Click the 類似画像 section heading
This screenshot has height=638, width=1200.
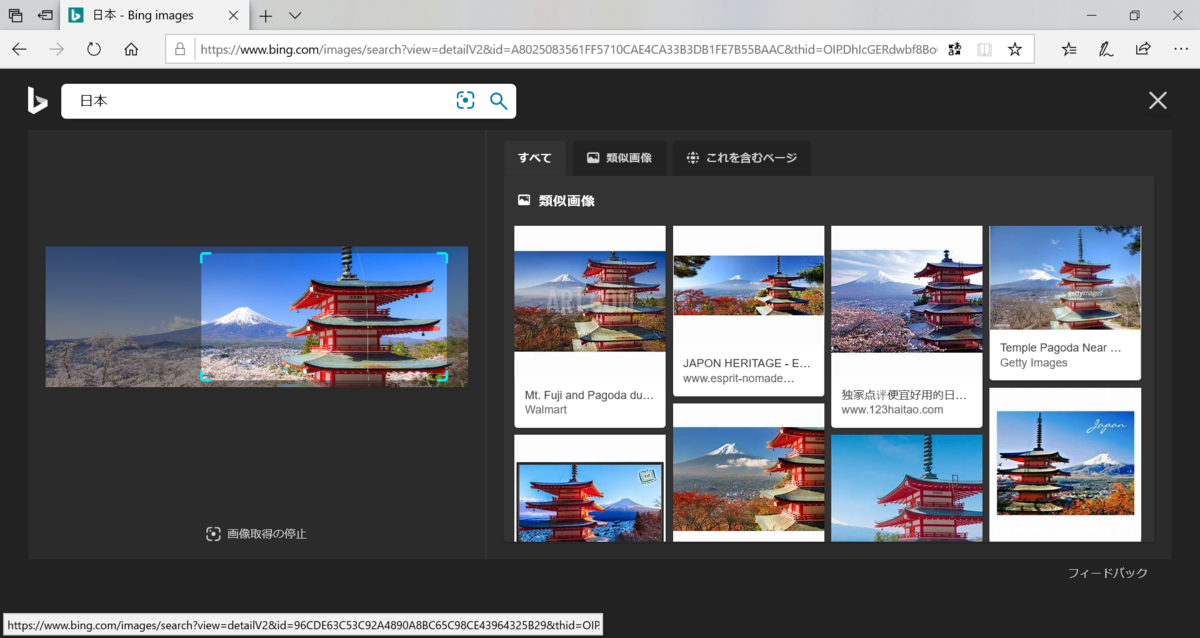(567, 201)
